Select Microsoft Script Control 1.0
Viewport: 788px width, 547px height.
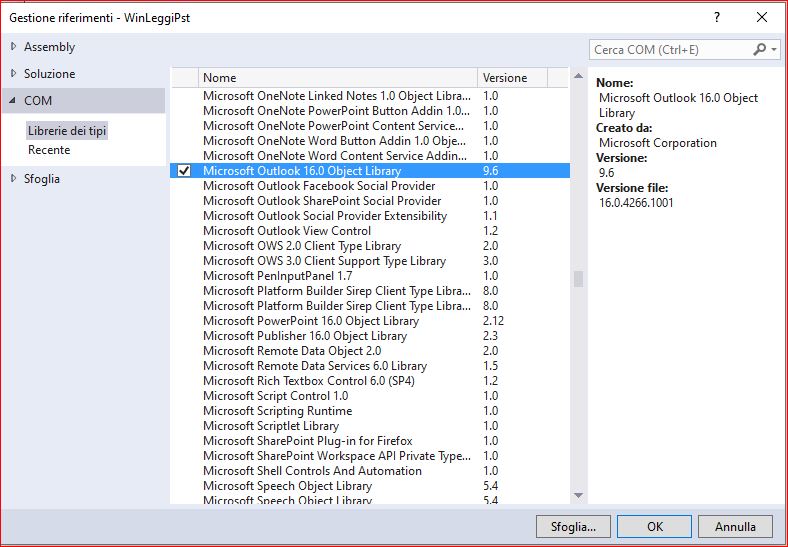[x=370, y=396]
